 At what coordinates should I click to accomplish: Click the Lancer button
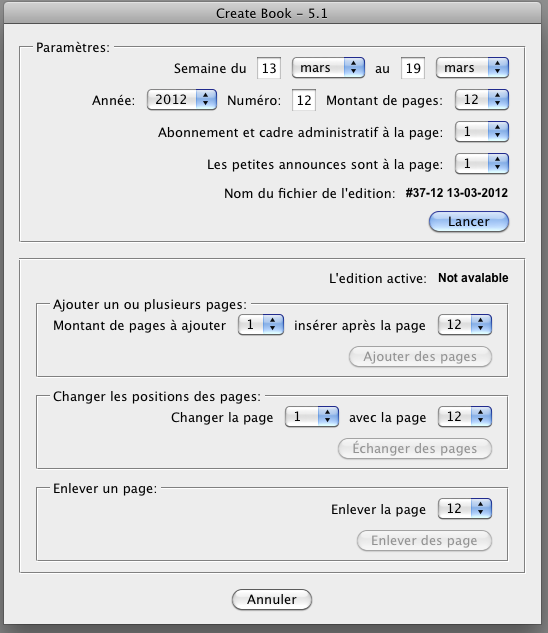click(x=468, y=222)
